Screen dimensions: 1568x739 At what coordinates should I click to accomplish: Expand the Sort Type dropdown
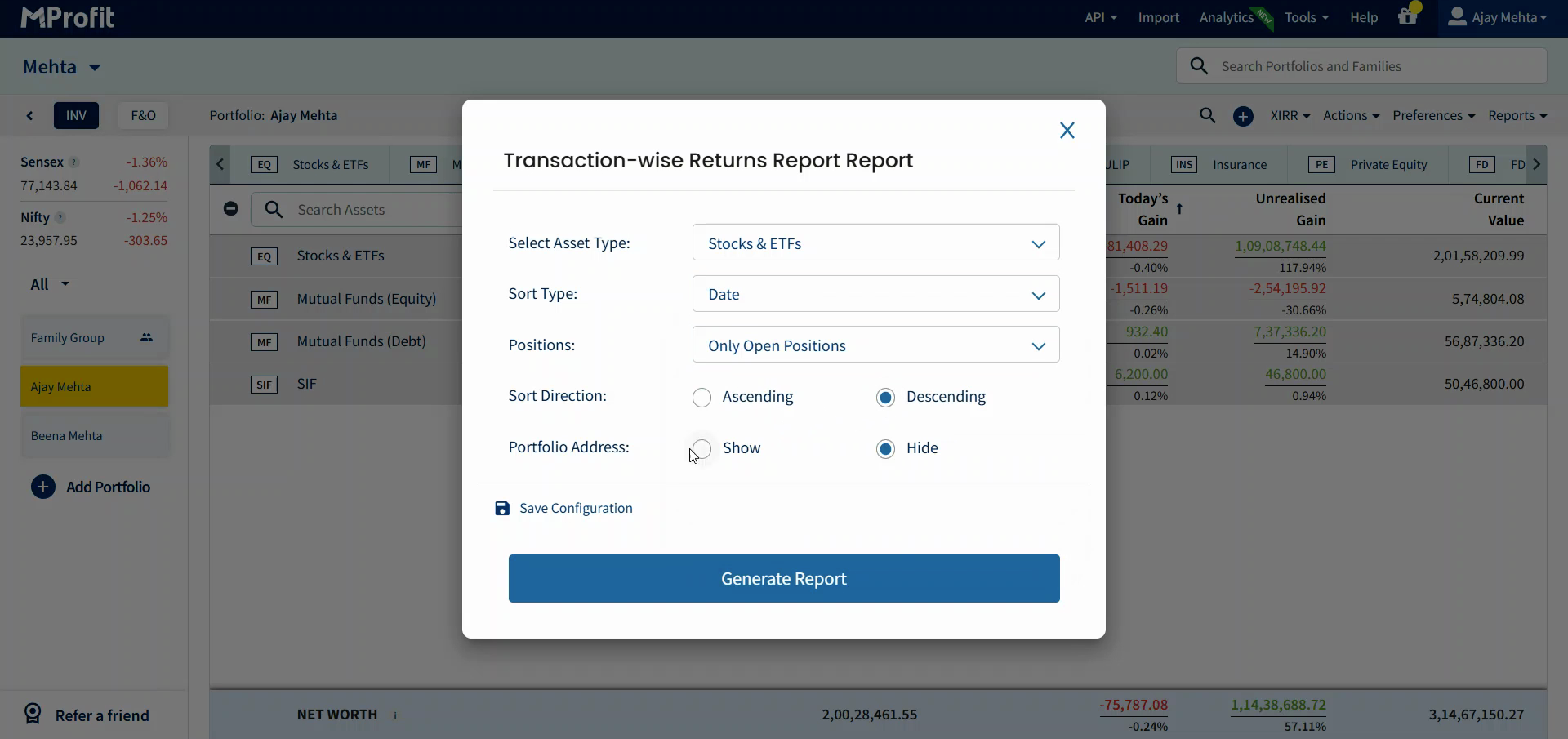[x=875, y=294]
